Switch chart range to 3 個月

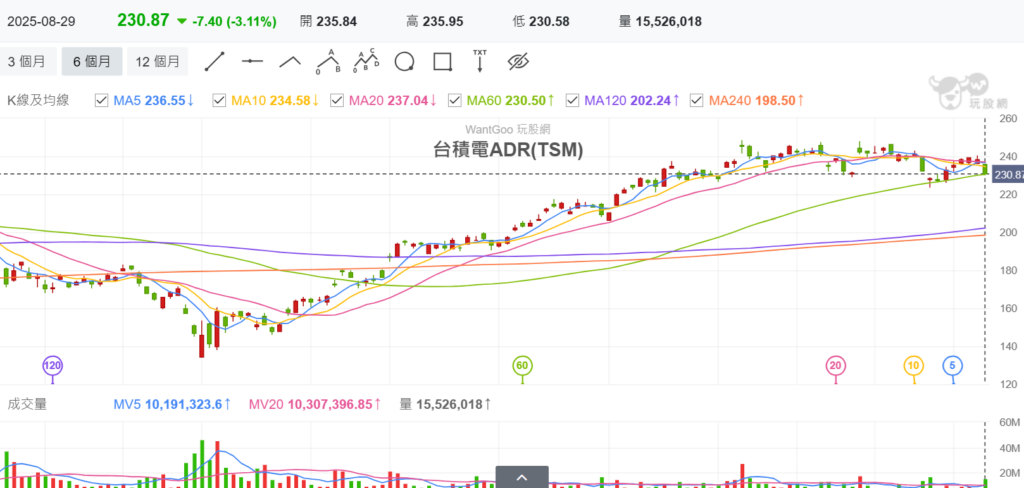coord(27,62)
